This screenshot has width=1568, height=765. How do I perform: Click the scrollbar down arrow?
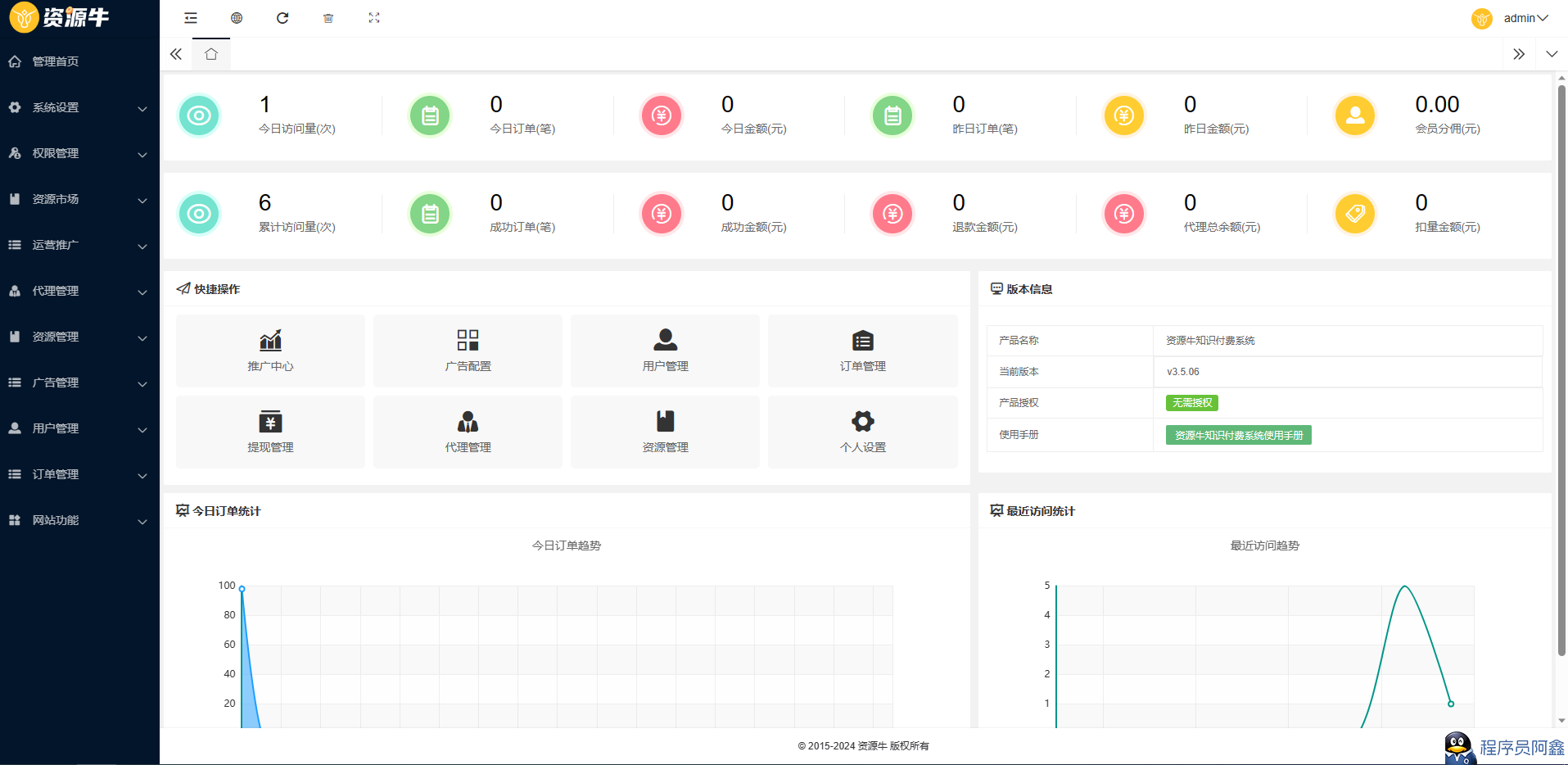(x=1561, y=721)
